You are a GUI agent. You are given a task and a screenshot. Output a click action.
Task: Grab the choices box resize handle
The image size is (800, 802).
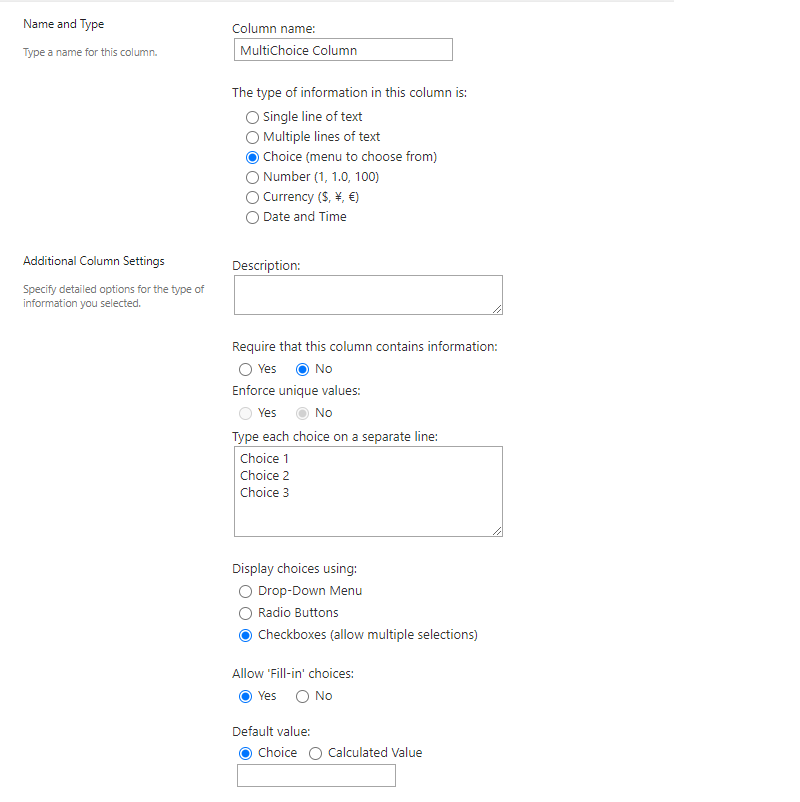(x=497, y=531)
